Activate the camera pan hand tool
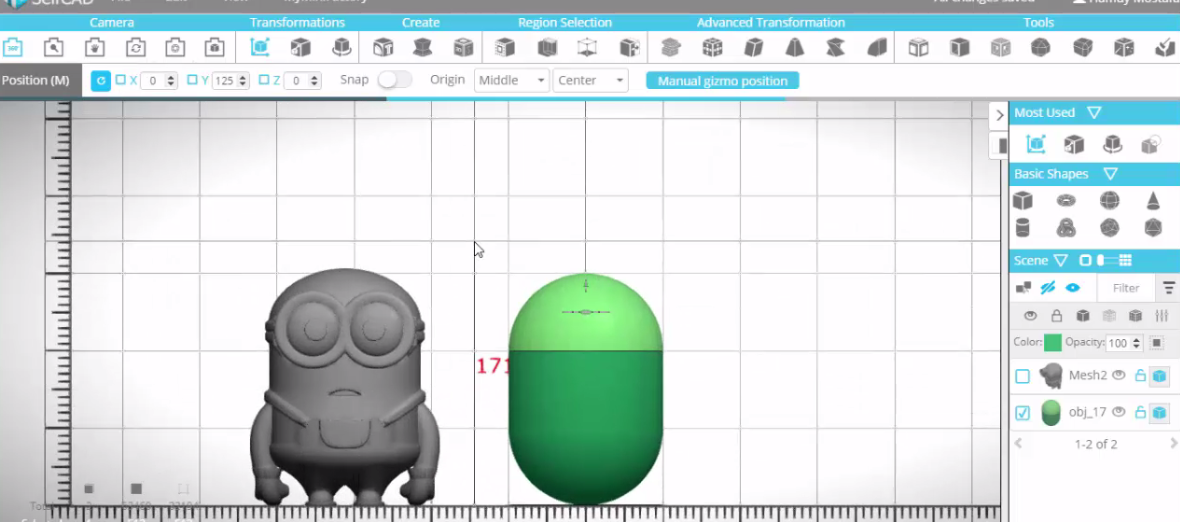The height and width of the screenshot is (522, 1180). [x=94, y=47]
